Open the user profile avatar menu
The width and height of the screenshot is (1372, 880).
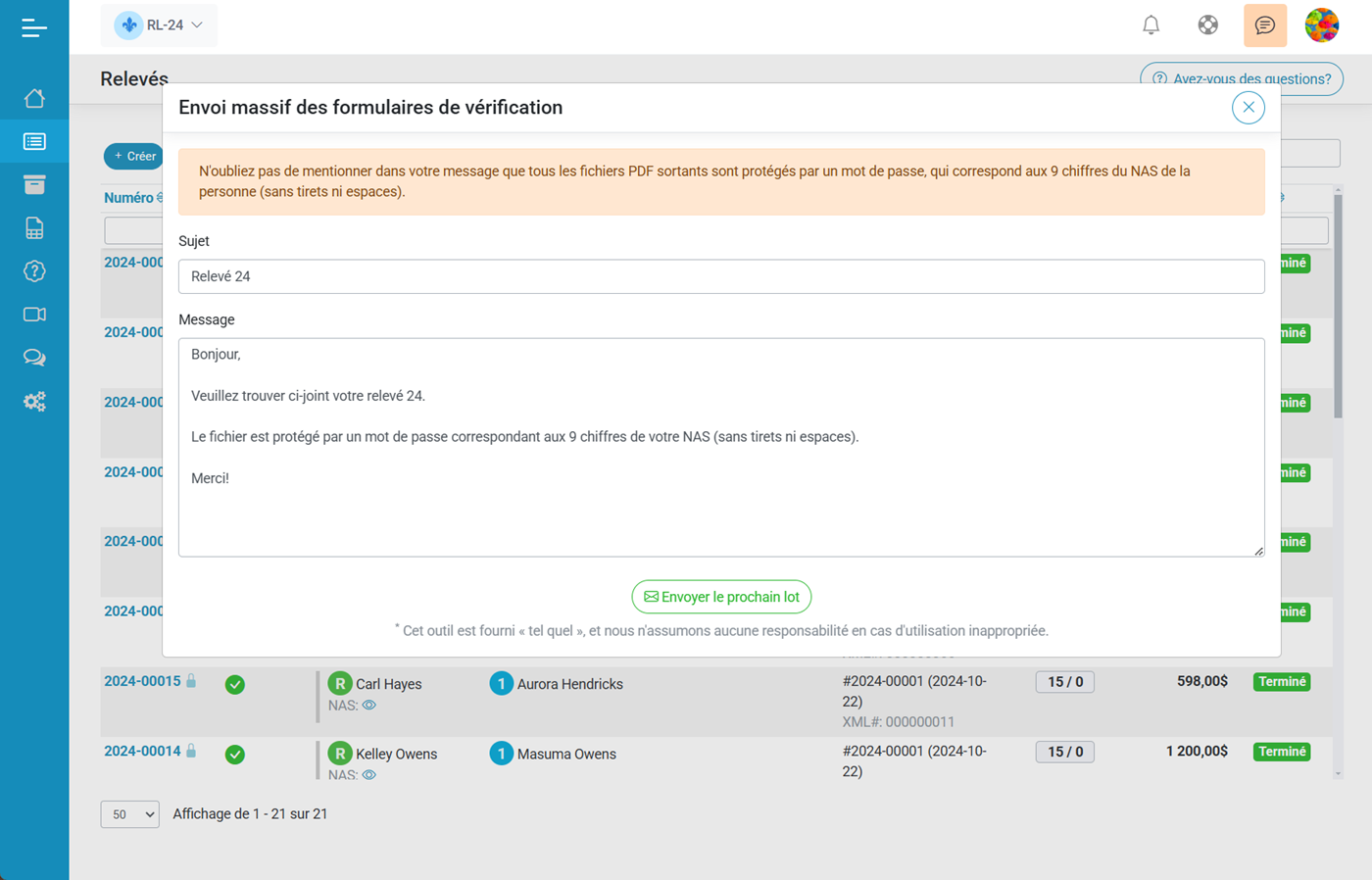1321,24
